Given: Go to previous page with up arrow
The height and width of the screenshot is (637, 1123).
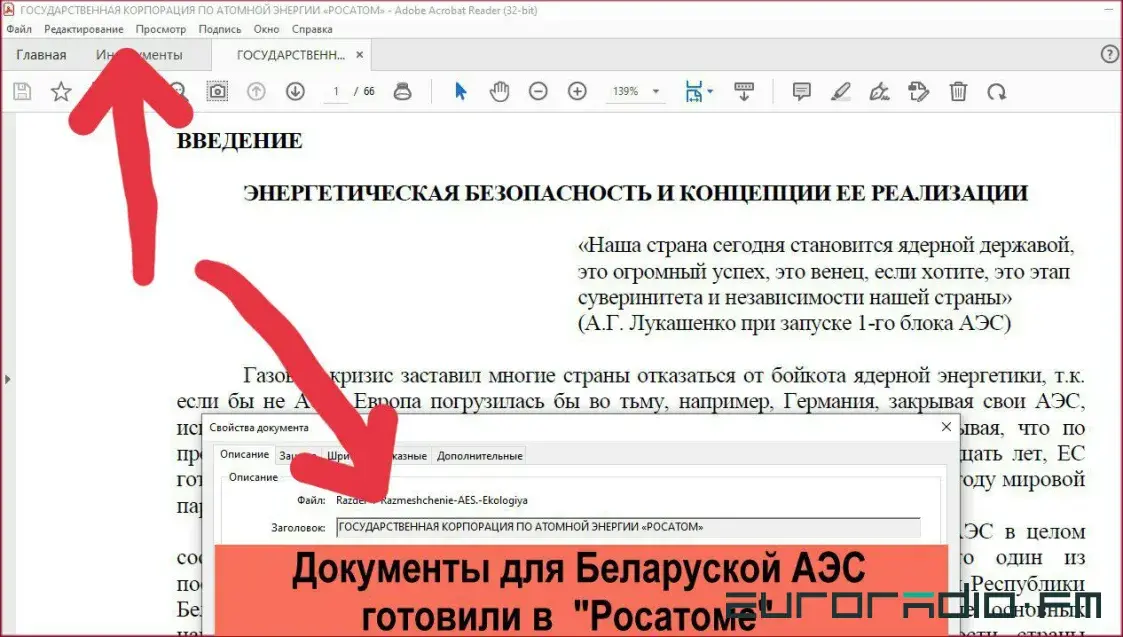Looking at the screenshot, I should coord(256,92).
